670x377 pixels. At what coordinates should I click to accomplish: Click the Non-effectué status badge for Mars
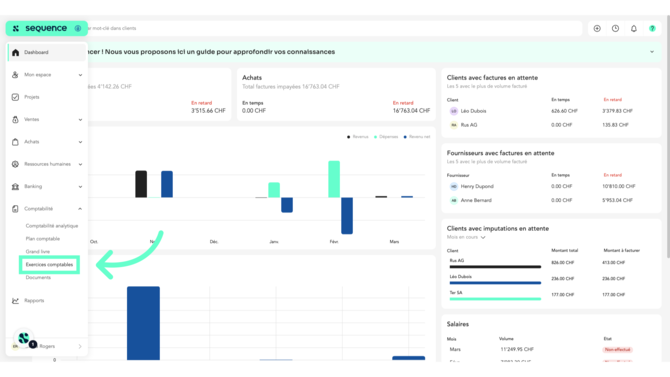pyautogui.click(x=617, y=350)
